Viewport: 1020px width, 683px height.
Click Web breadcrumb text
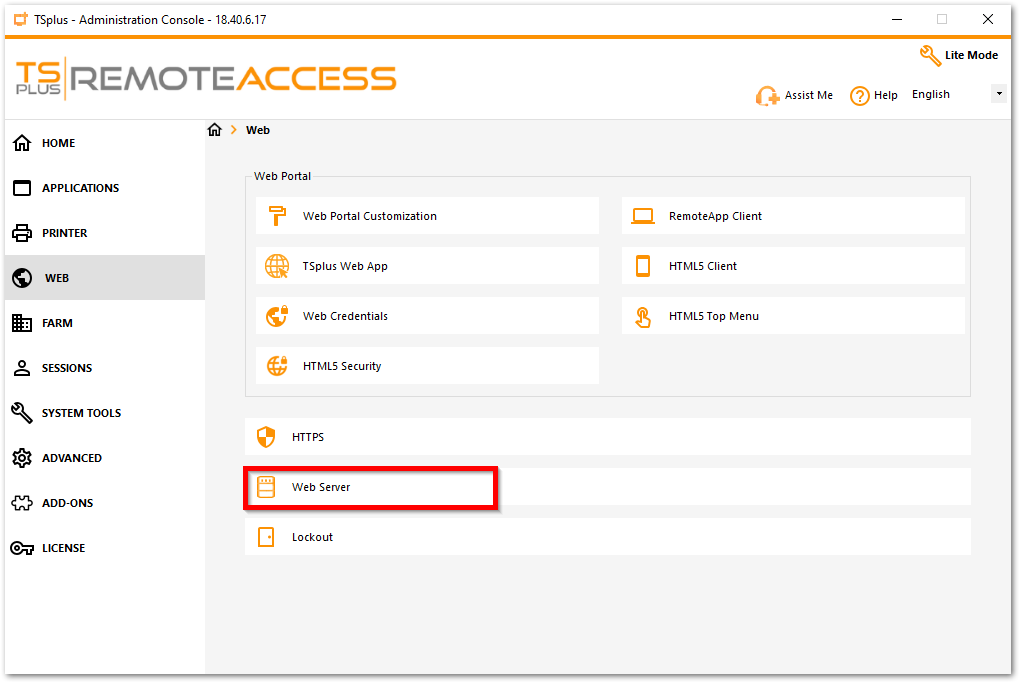pos(258,130)
